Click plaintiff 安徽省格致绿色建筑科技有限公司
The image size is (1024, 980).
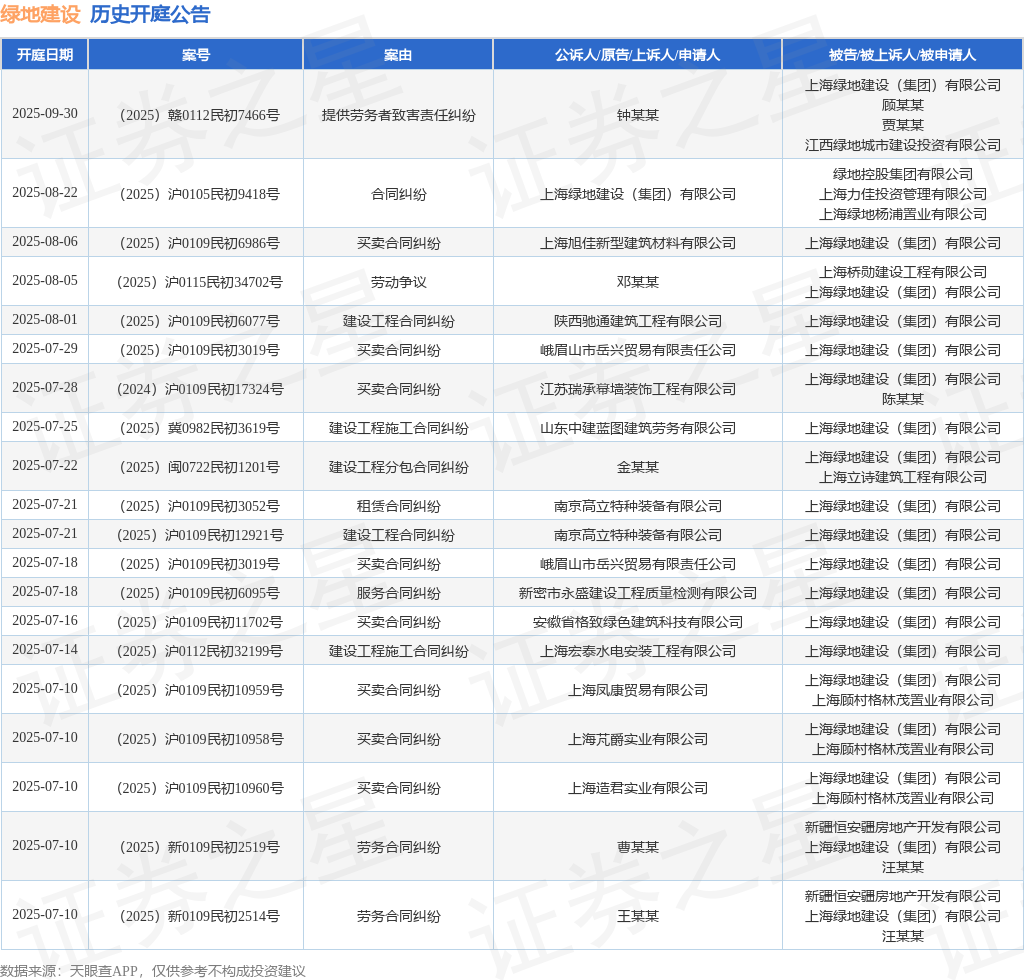point(637,622)
